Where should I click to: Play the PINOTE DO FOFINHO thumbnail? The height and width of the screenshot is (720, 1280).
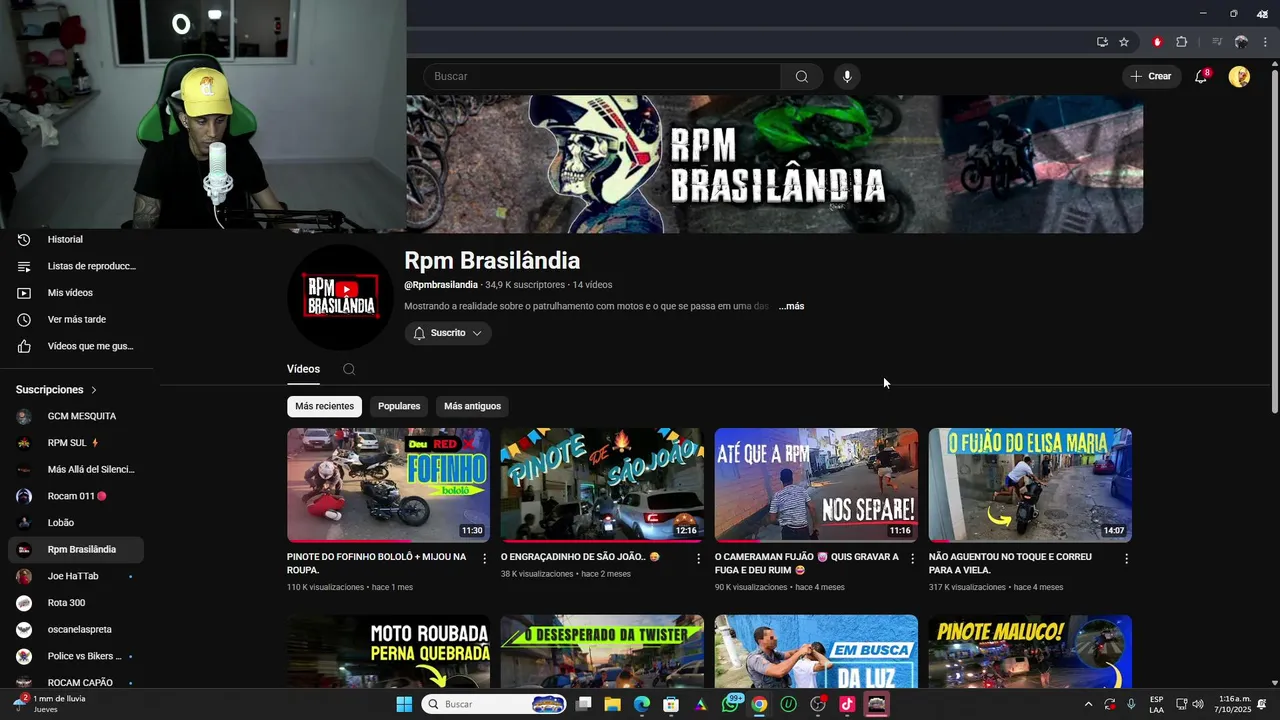388,485
